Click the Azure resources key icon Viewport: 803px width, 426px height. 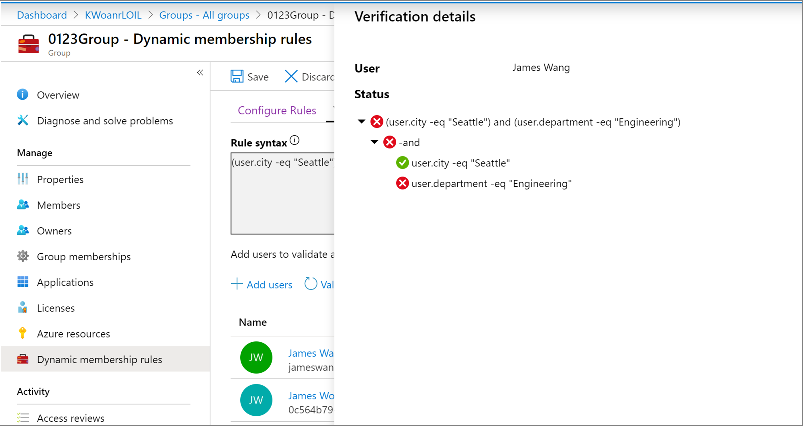pyautogui.click(x=23, y=334)
